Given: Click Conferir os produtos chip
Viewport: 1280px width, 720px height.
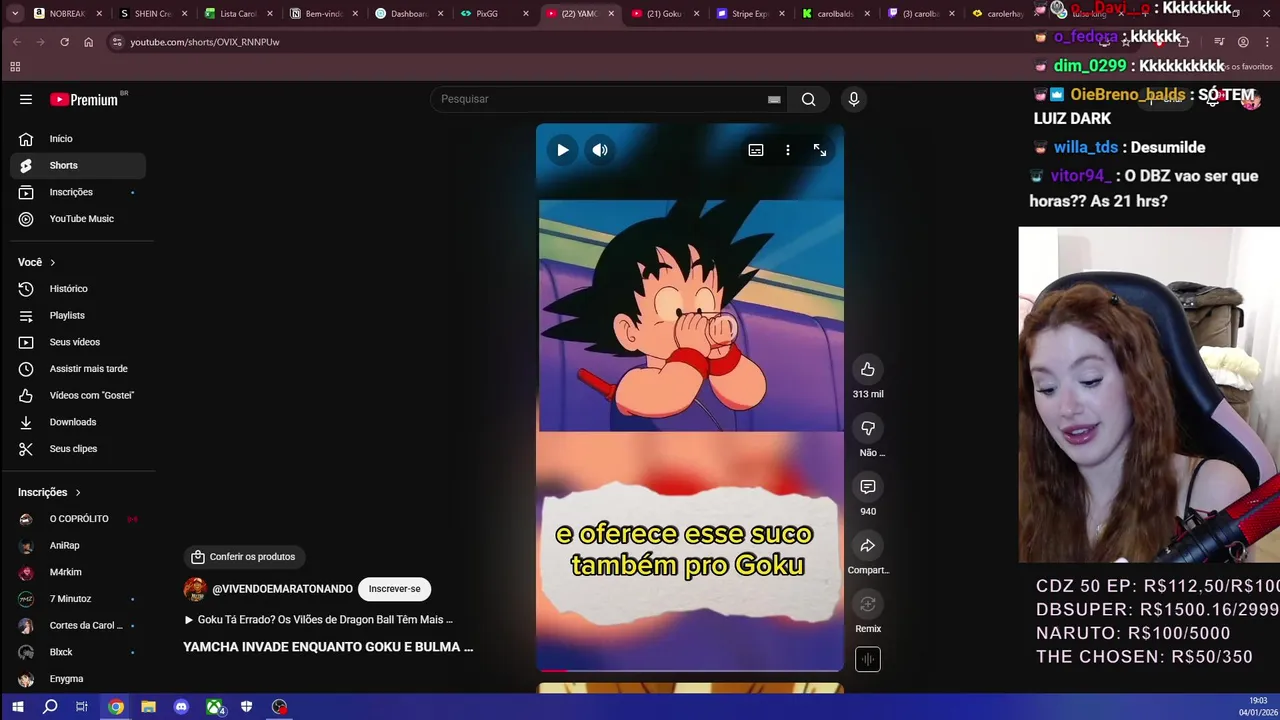Looking at the screenshot, I should click(245, 557).
